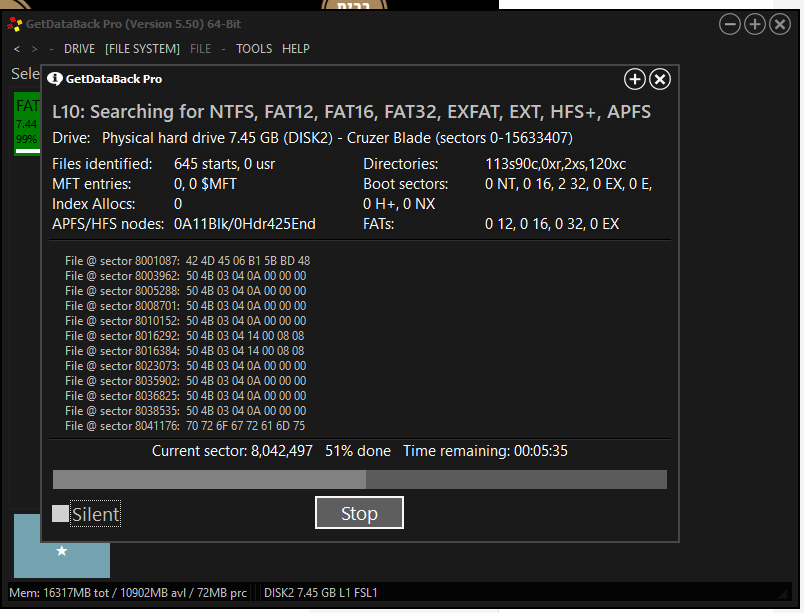Select row 'File @ sector 8041176'
This screenshot has width=804, height=613.
point(185,426)
